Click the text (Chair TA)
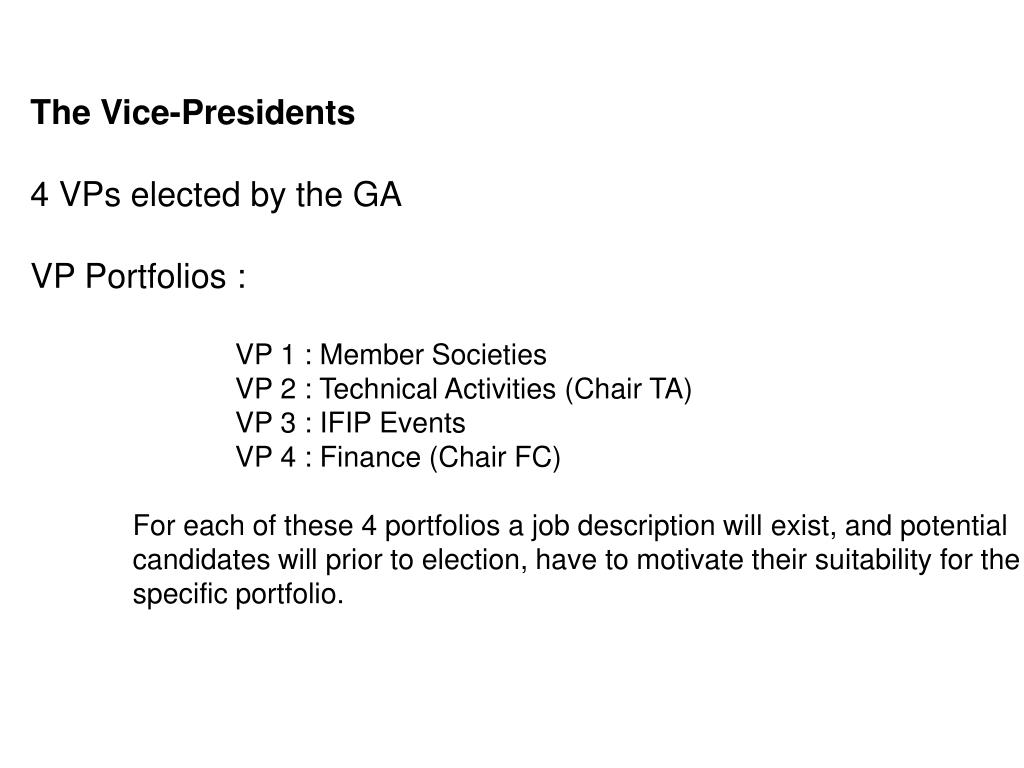The height and width of the screenshot is (768, 1024). click(628, 389)
